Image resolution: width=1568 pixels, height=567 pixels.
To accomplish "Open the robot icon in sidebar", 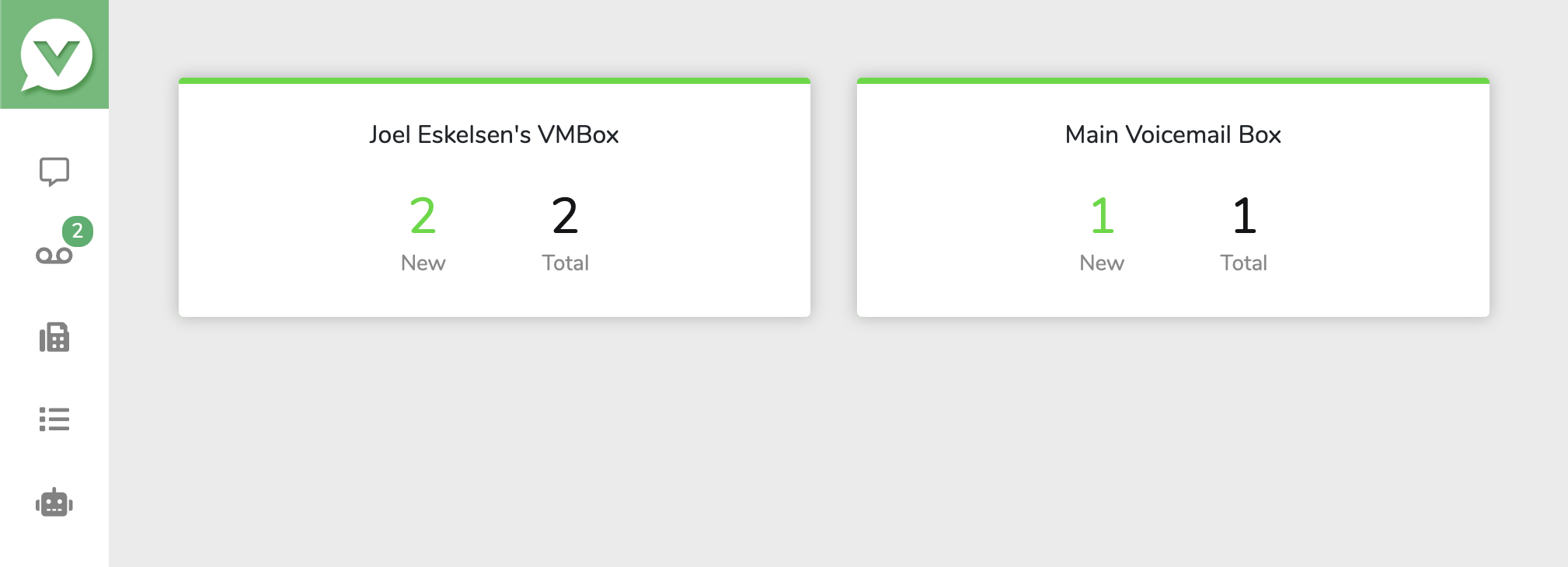I will (x=54, y=503).
